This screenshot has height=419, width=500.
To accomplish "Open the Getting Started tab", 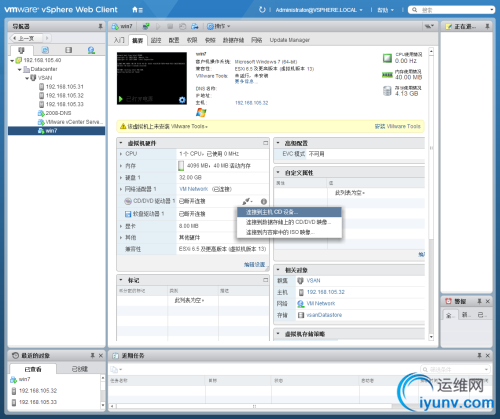I will 119,40.
